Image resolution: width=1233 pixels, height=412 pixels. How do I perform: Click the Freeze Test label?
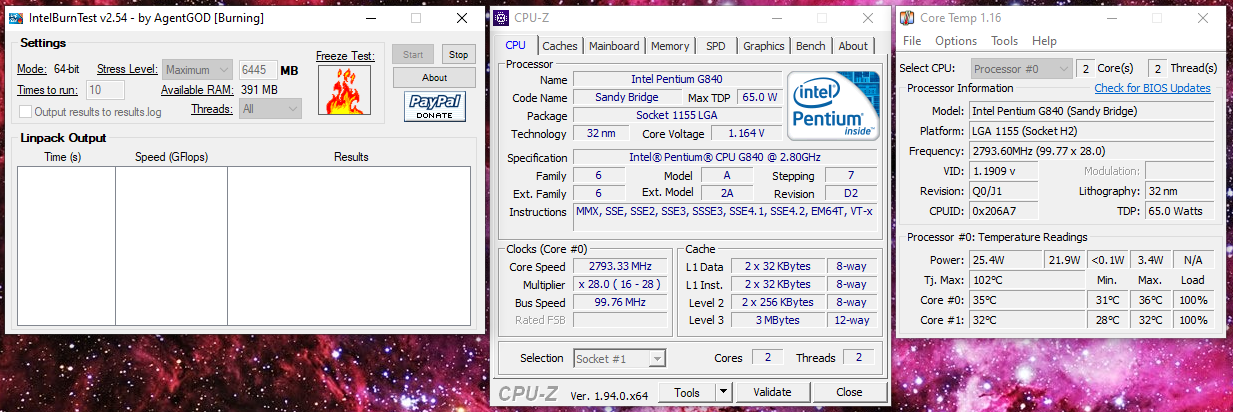pos(345,56)
